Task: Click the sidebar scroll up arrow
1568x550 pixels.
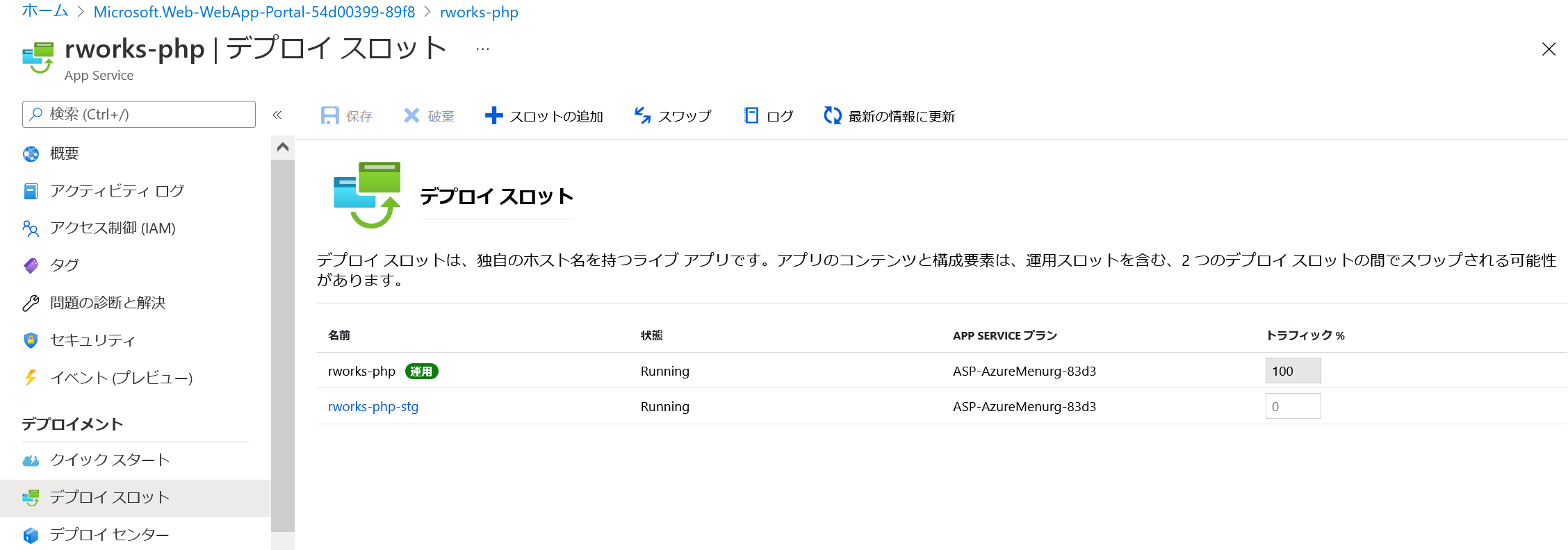Action: 283,147
